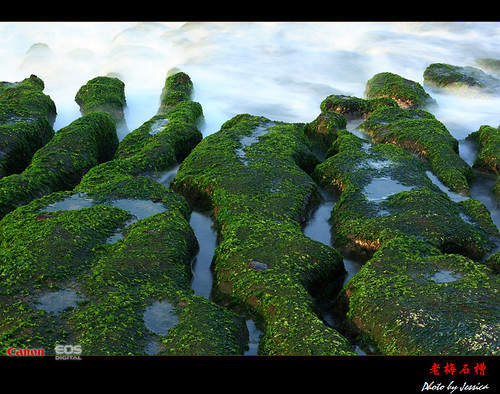Click the red Canon logo
Image resolution: width=500 pixels, height=394 pixels.
[25, 352]
